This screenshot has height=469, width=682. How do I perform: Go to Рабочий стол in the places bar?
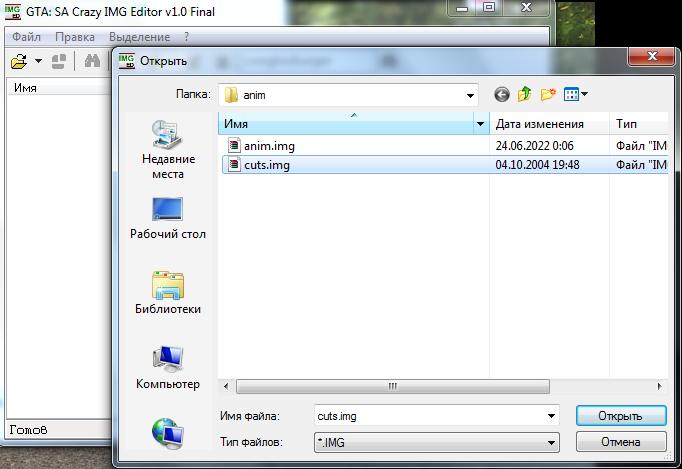click(x=168, y=218)
